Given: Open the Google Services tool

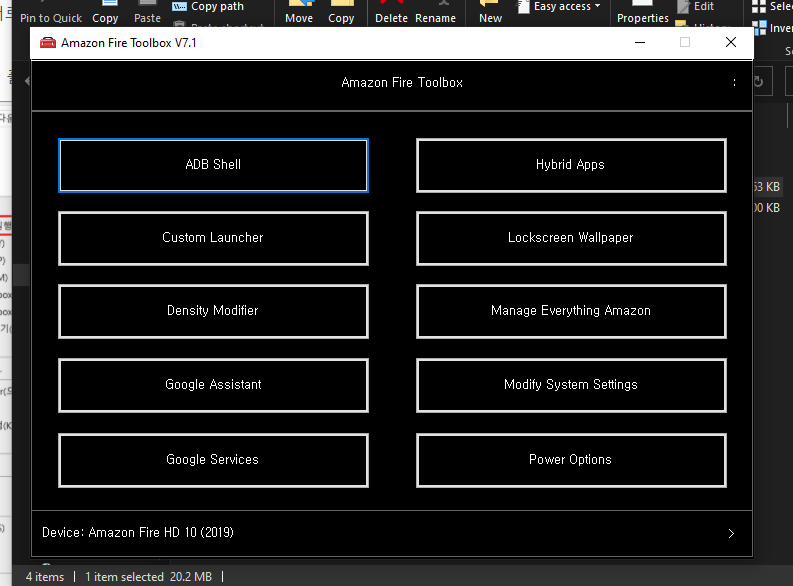Looking at the screenshot, I should pos(213,460).
